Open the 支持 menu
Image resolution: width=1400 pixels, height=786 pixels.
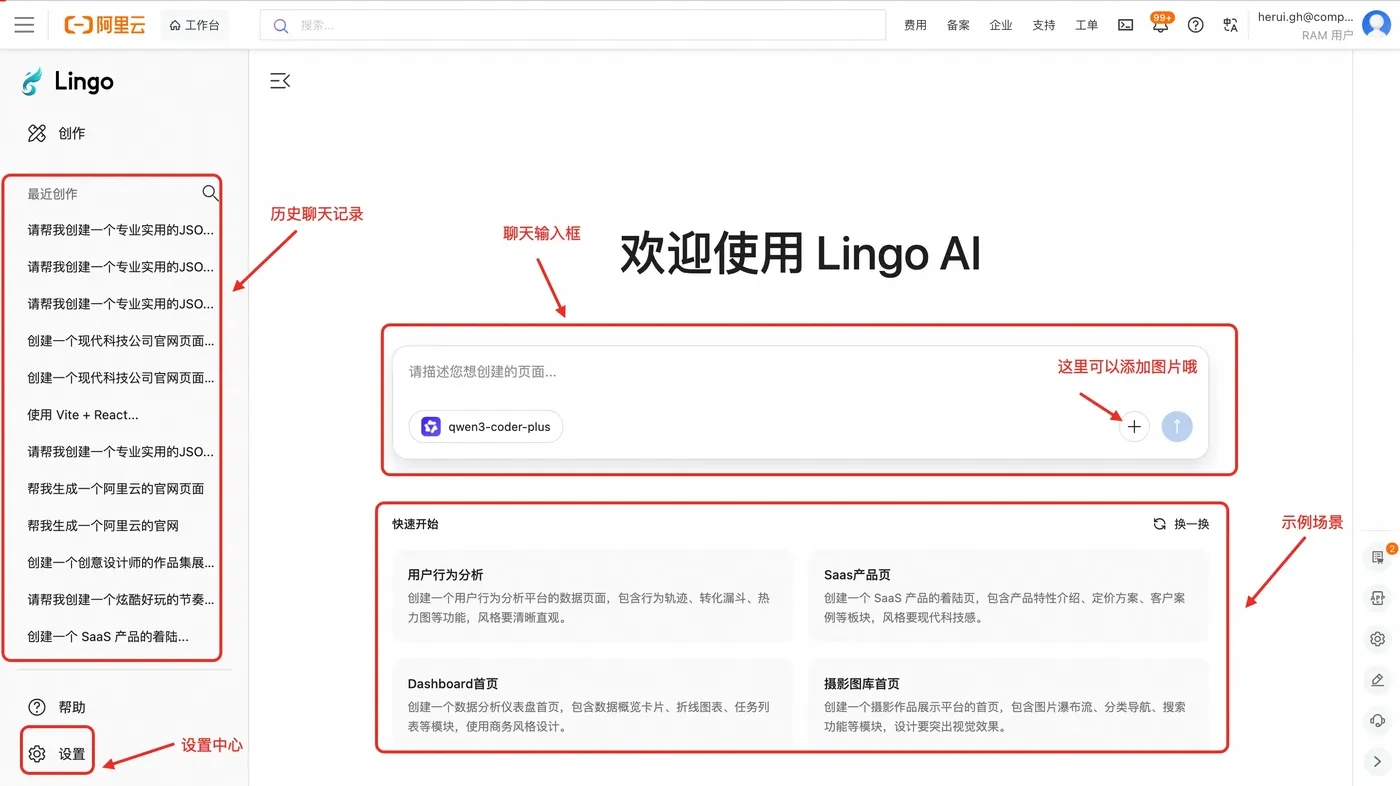(1044, 25)
